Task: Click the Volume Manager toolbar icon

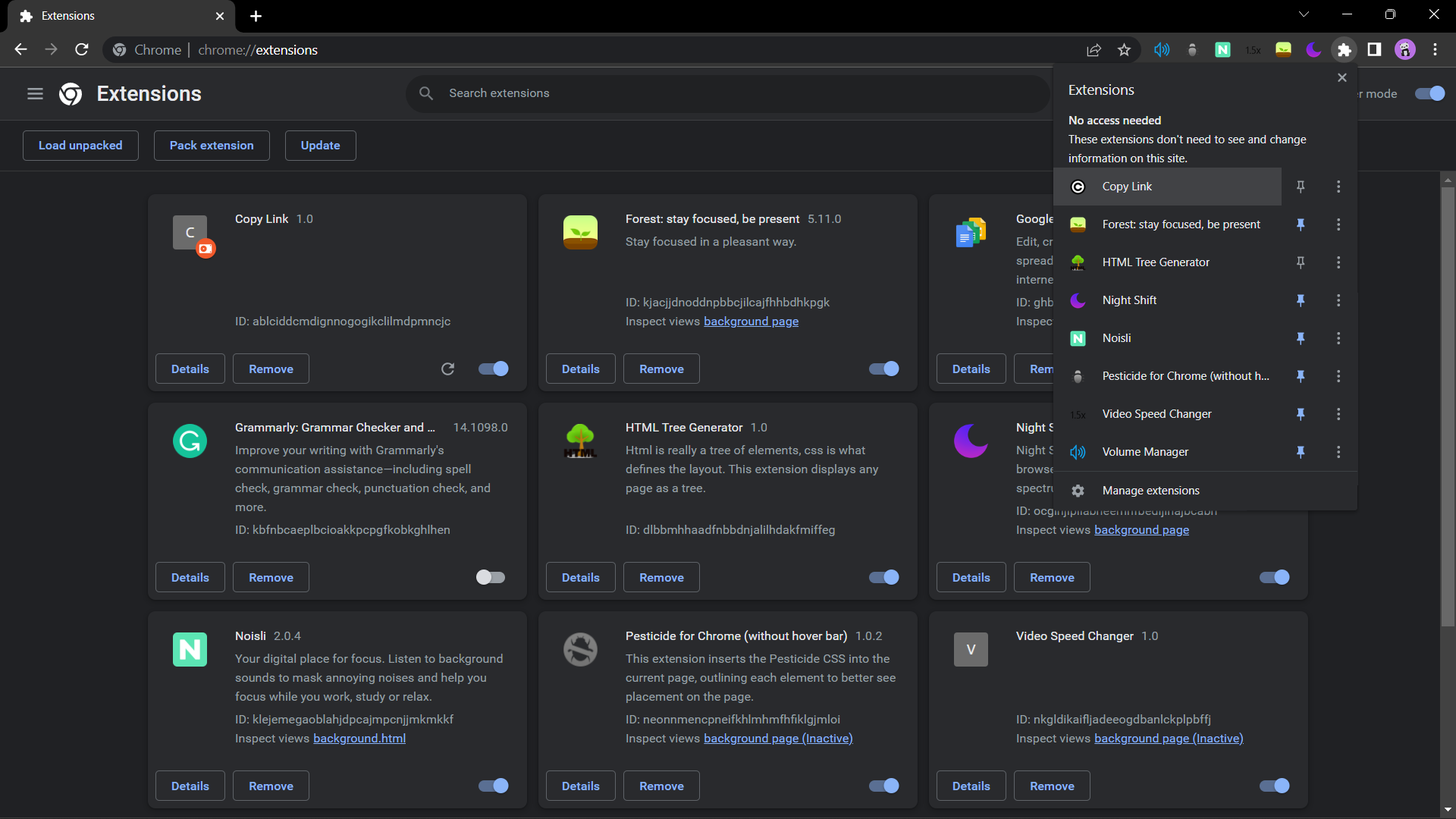Action: coord(1162,50)
